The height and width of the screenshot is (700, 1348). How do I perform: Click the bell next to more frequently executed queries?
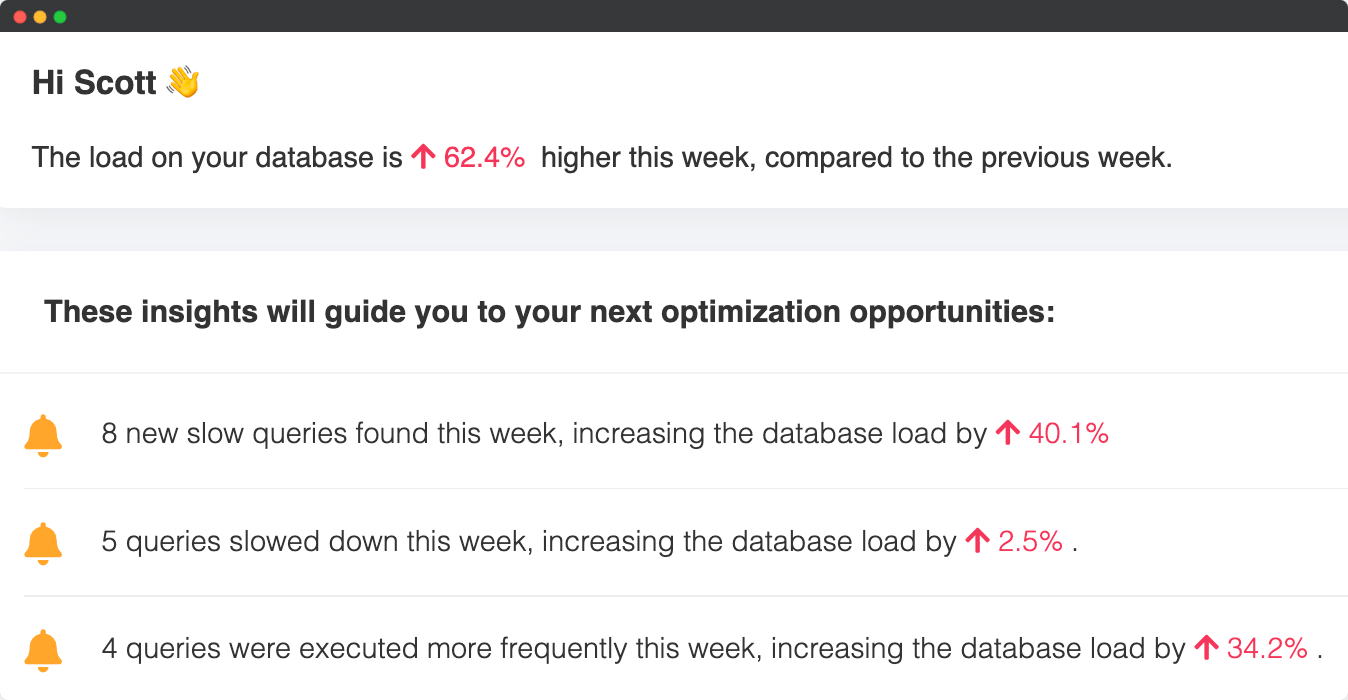43,650
